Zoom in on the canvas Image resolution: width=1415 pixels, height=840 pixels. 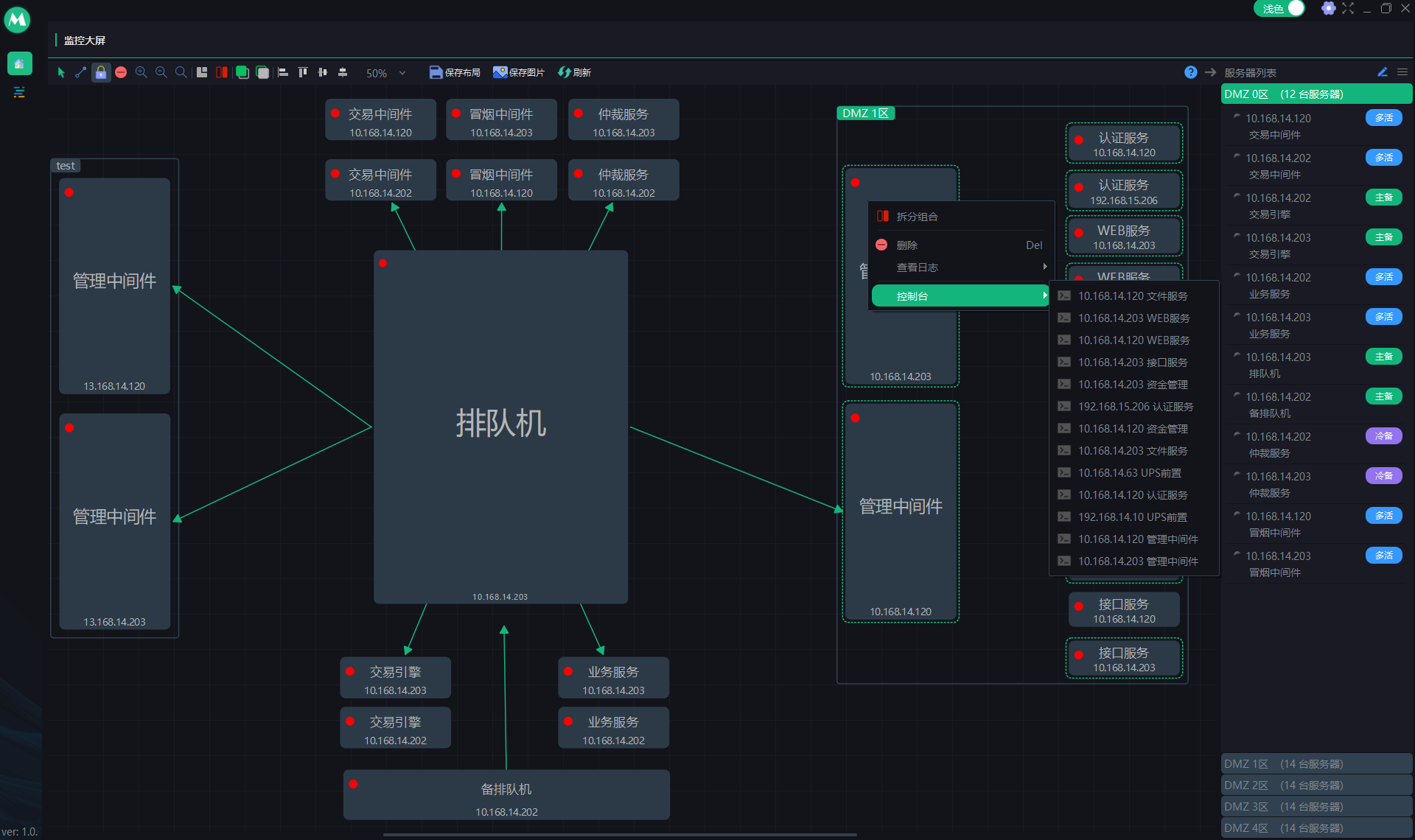(141, 72)
